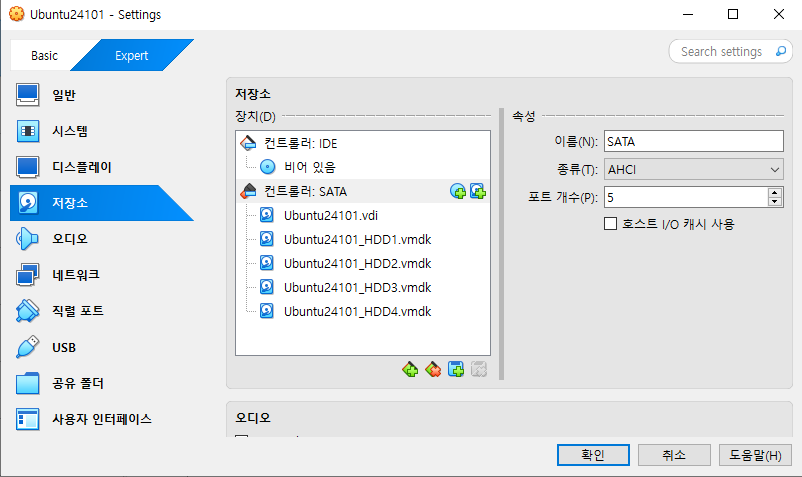Open the 디스플레이 settings category

tap(101, 167)
